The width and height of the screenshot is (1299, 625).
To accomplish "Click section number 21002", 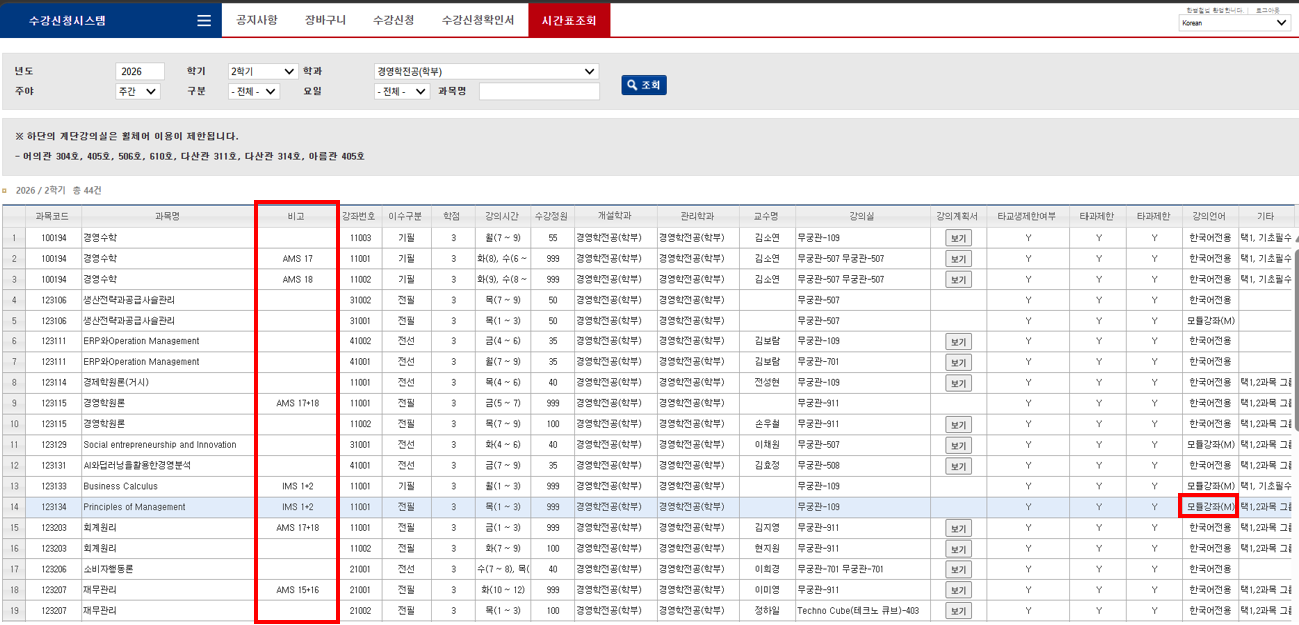I will (x=360, y=611).
